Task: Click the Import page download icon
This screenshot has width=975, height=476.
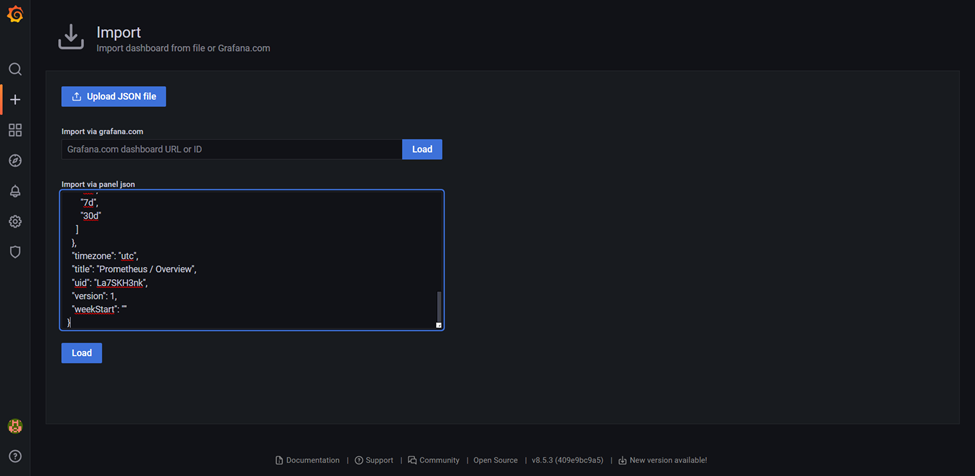Action: click(71, 37)
